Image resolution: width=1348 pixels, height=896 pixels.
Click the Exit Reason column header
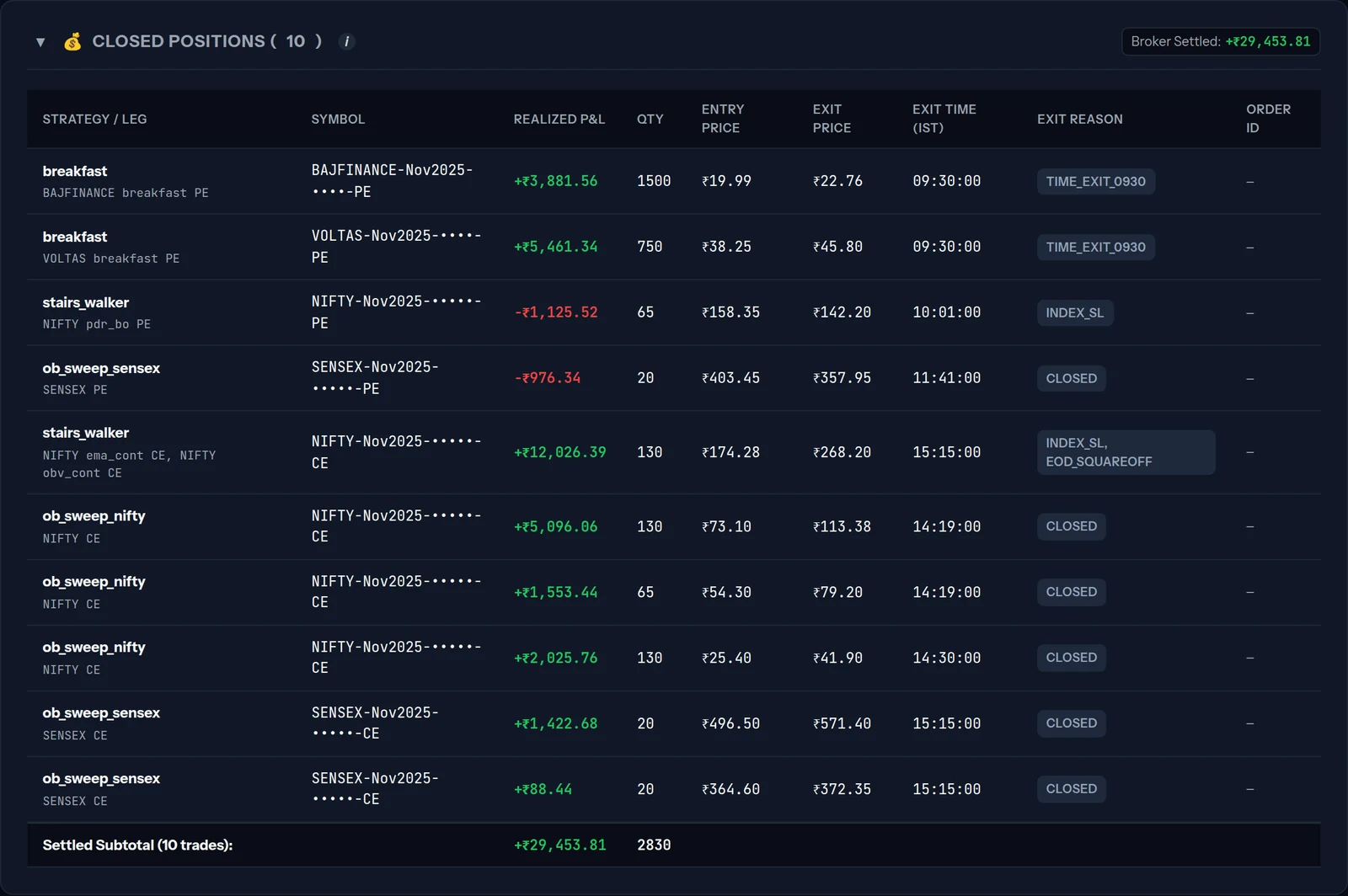click(x=1080, y=119)
